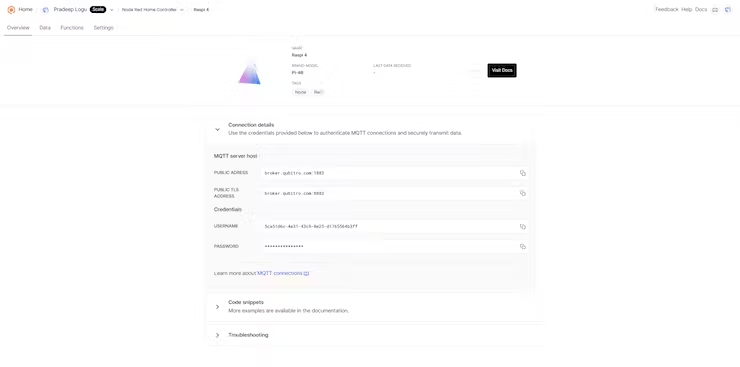This screenshot has width=740, height=367.
Task: Copy the public address broker.qubitro.com:1883
Action: (522, 173)
